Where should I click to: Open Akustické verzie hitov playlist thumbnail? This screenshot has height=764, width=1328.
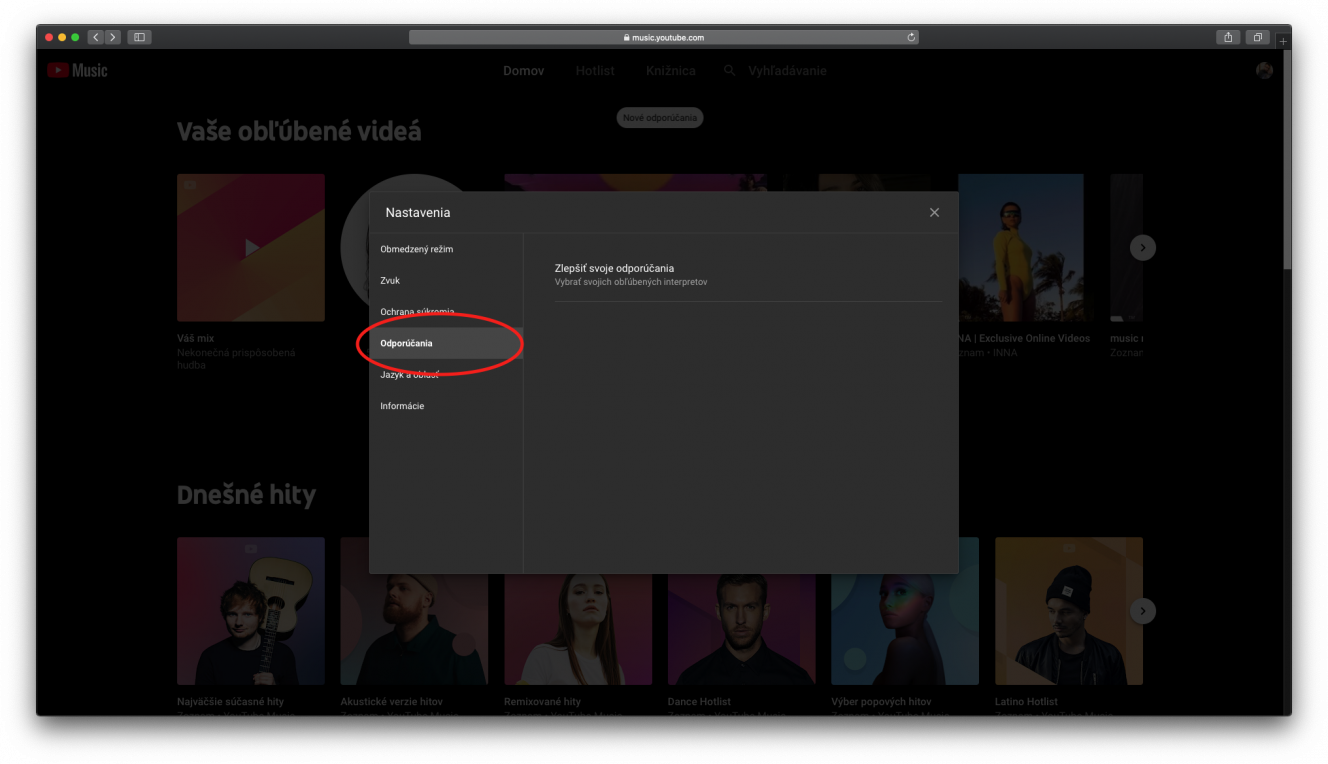pyautogui.click(x=414, y=611)
